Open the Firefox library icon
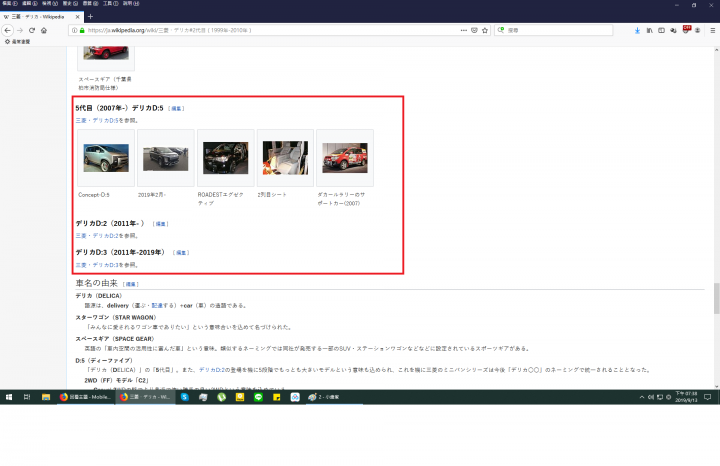Viewport: 720px width, 466px height. [x=649, y=30]
